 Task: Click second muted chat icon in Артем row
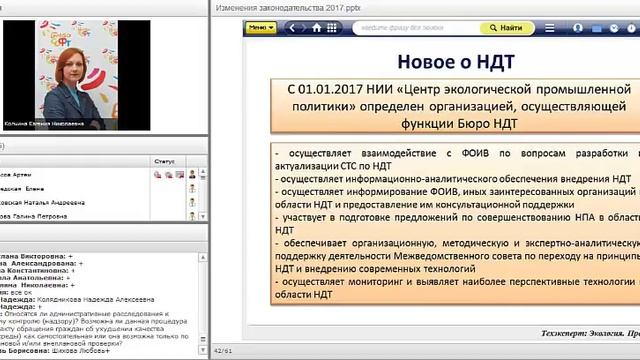(x=169, y=175)
